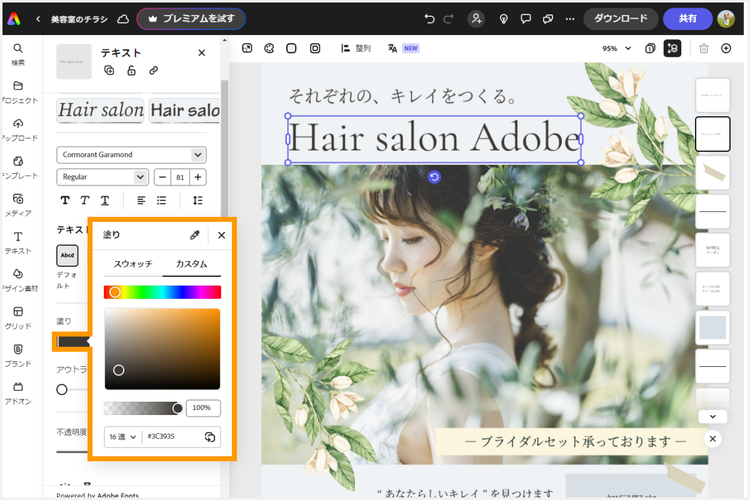Click the delete trash icon
This screenshot has height=500, width=750.
[x=704, y=48]
